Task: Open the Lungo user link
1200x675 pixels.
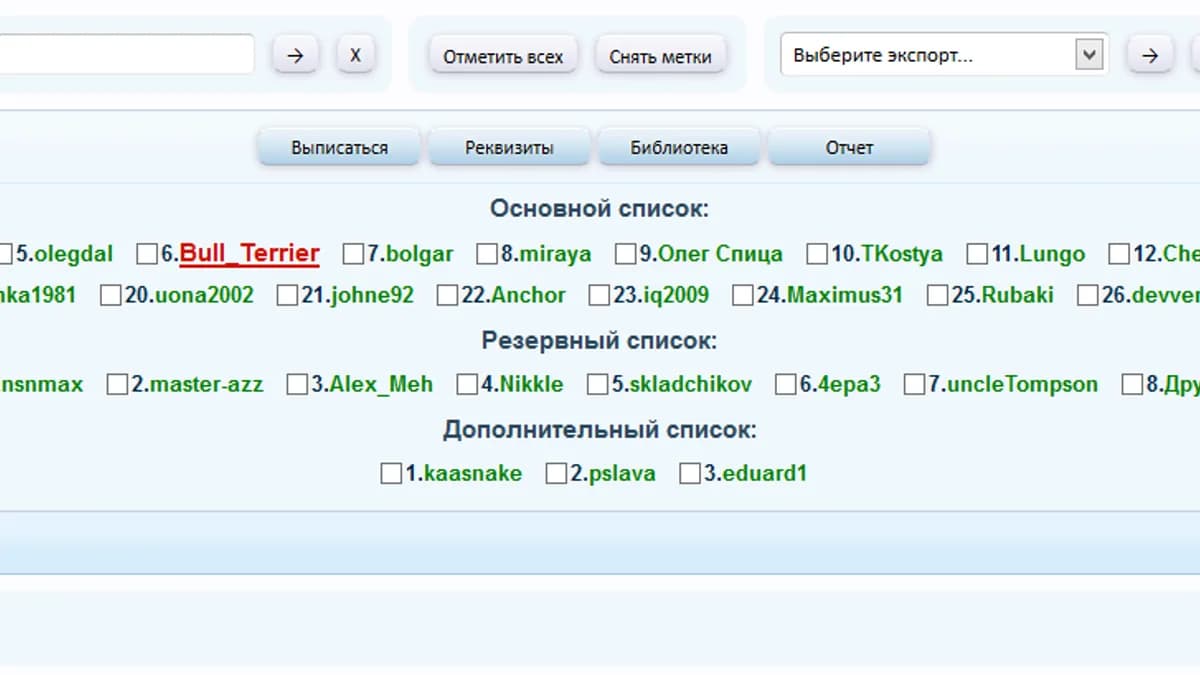Action: pyautogui.click(x=1052, y=254)
